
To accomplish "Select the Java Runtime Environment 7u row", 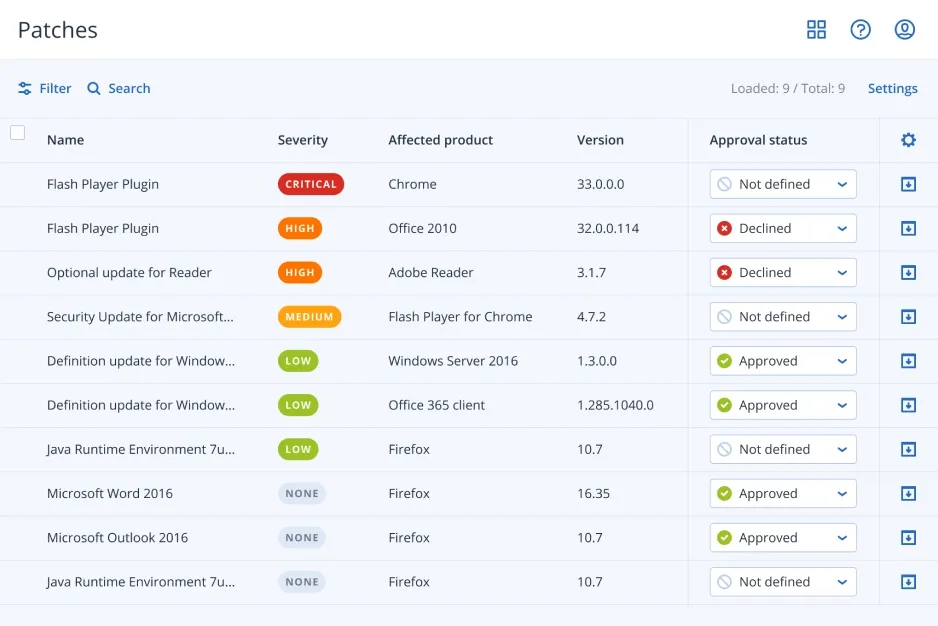I will [143, 449].
